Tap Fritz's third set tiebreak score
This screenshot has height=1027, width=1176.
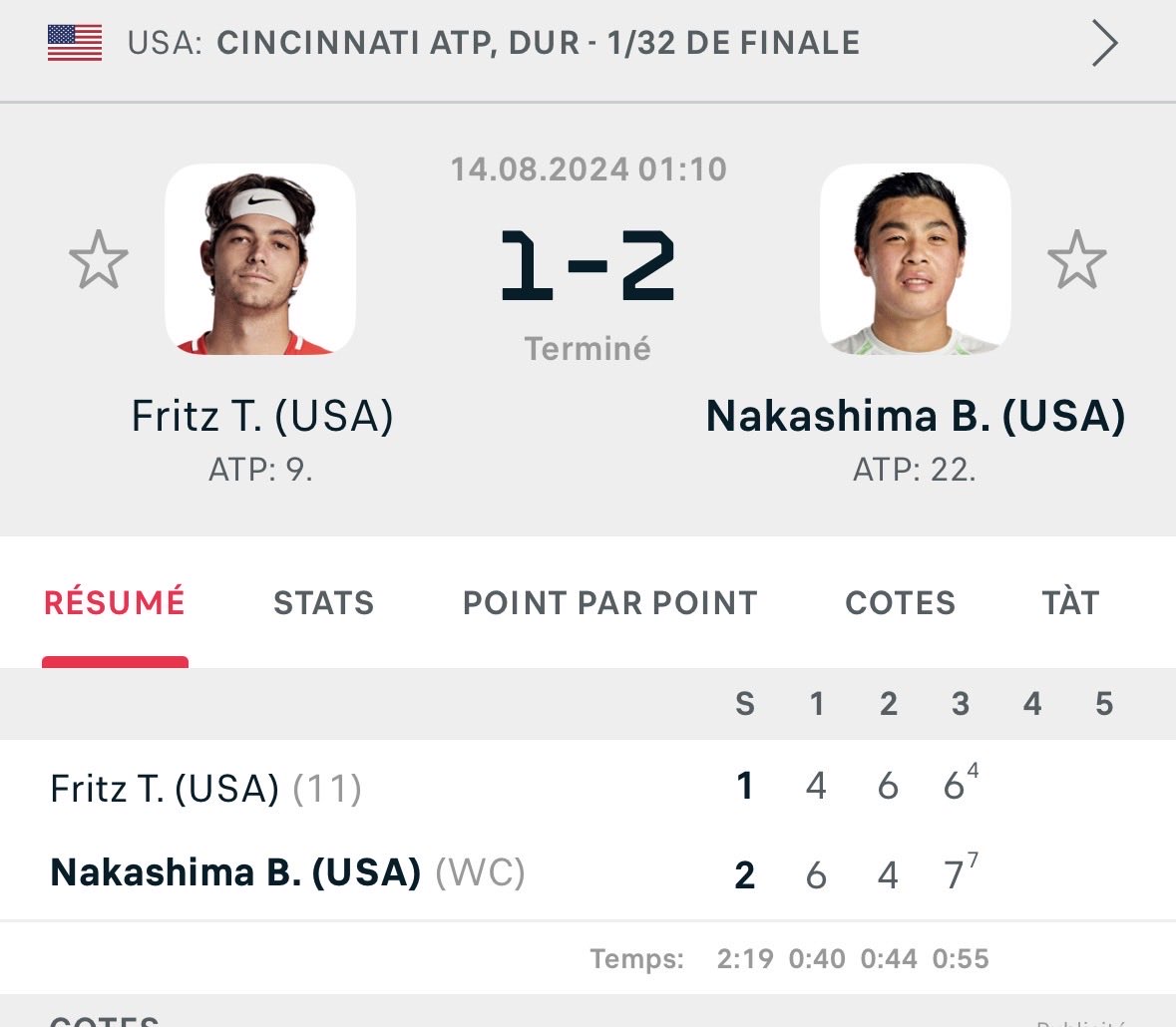[961, 784]
